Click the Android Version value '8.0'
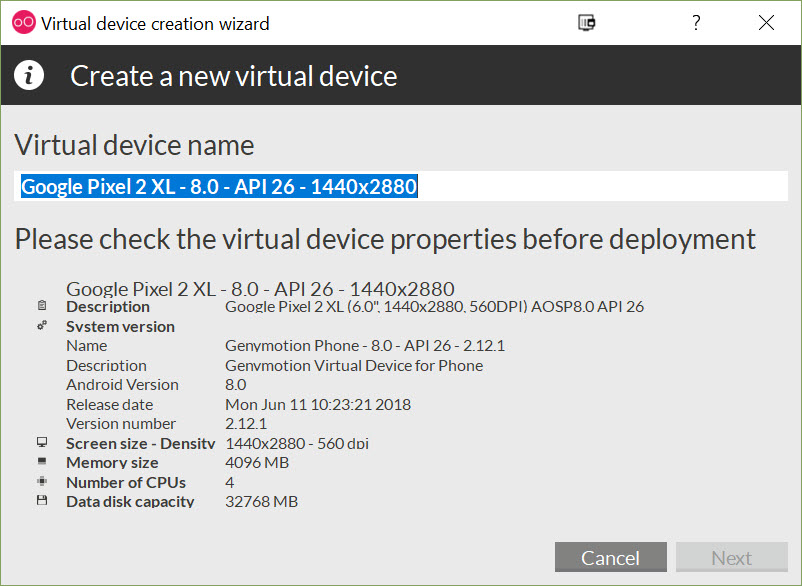Screen dimensions: 802x586 (236, 385)
